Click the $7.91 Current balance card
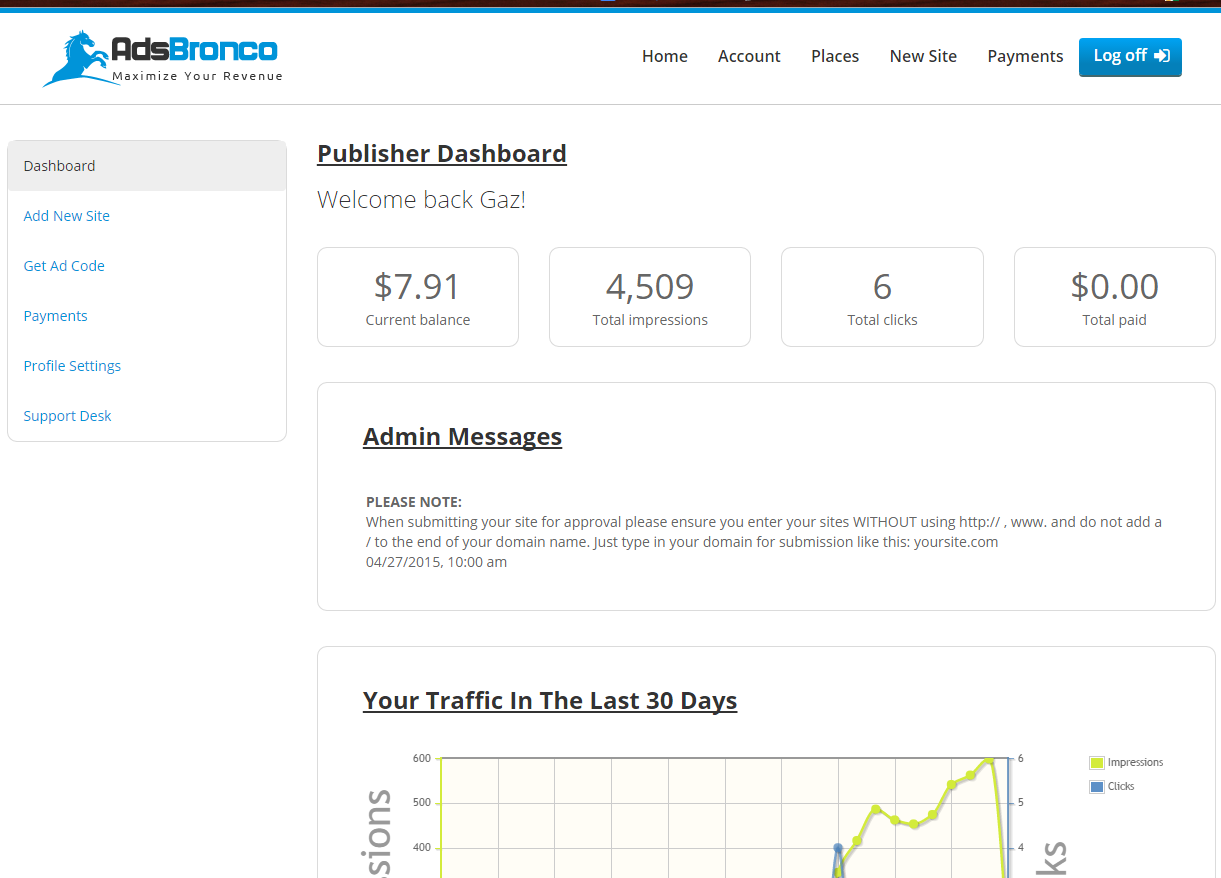 418,297
